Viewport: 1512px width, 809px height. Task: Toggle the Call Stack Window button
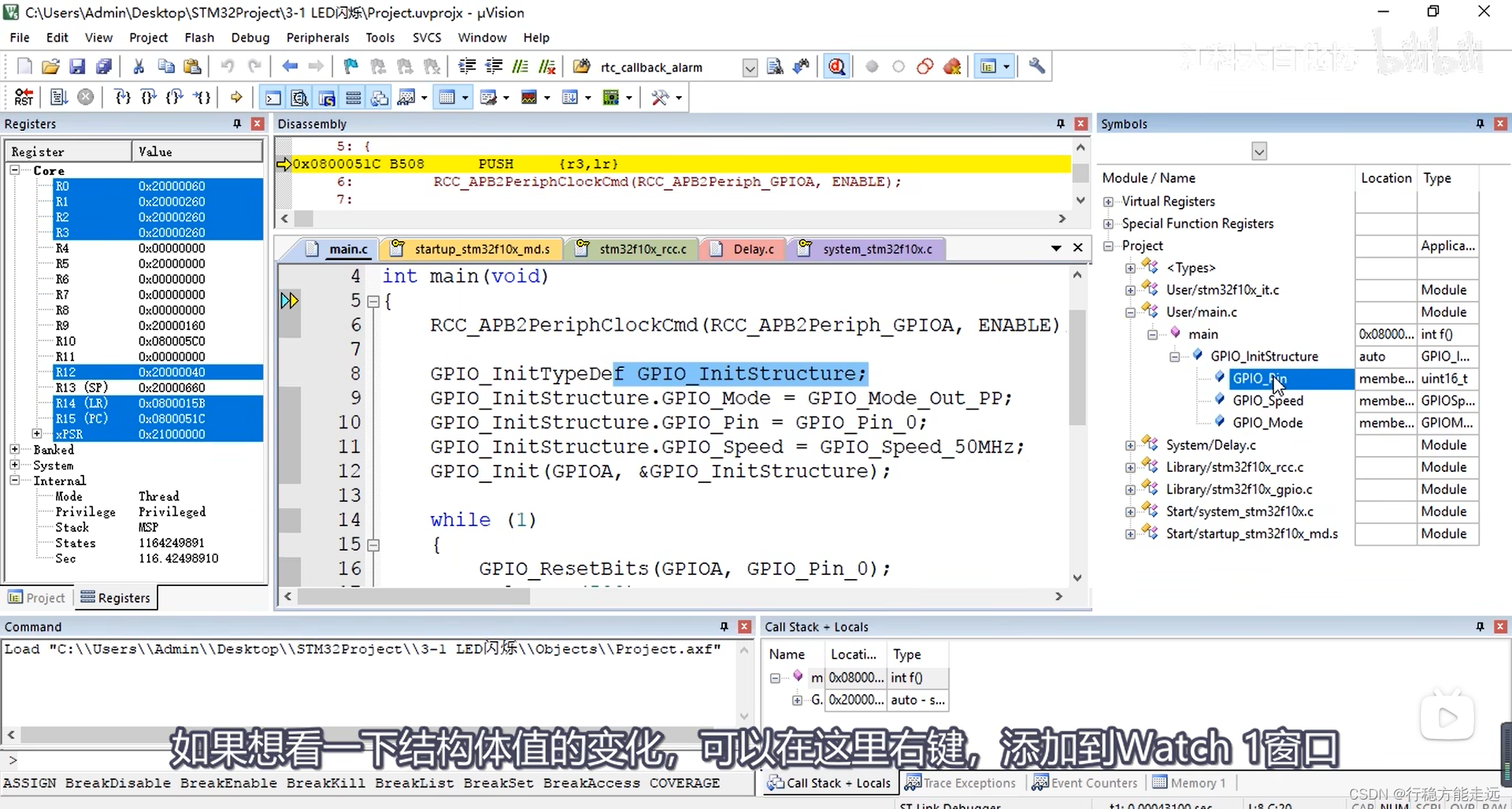click(x=380, y=98)
